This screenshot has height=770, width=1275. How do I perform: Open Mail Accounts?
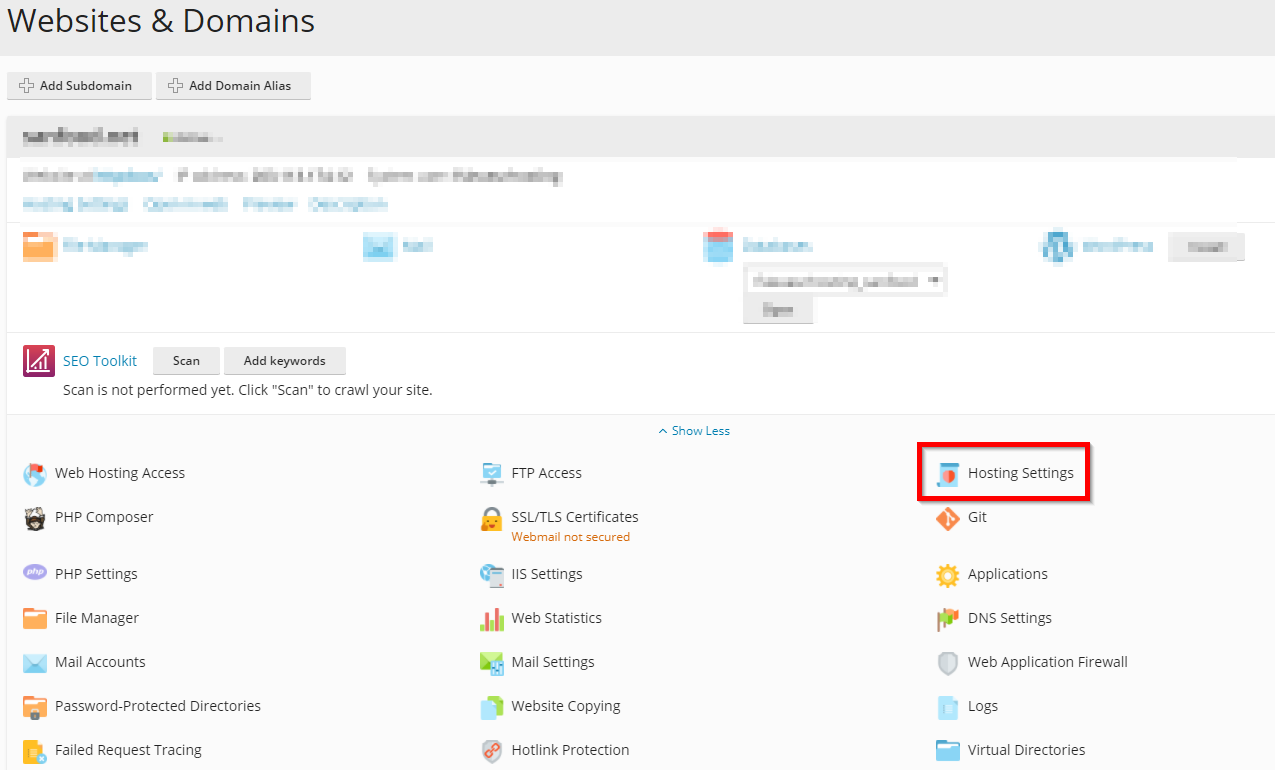coord(100,661)
